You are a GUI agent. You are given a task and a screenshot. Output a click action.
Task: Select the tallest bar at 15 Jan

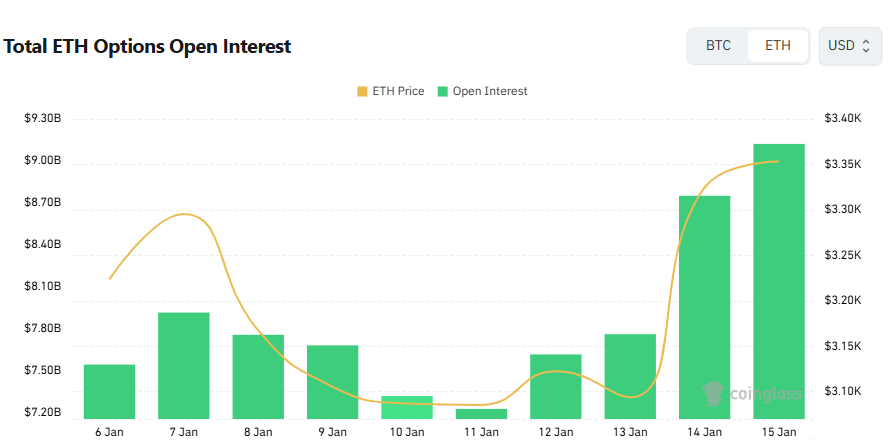779,281
